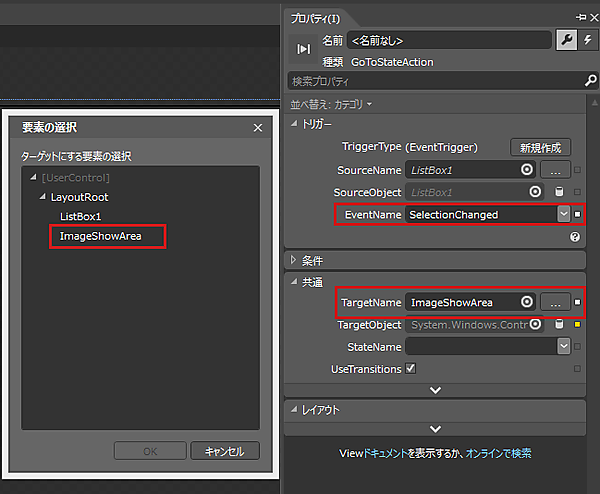Open the StateName dropdown
This screenshot has height=494, width=600.
coord(563,347)
